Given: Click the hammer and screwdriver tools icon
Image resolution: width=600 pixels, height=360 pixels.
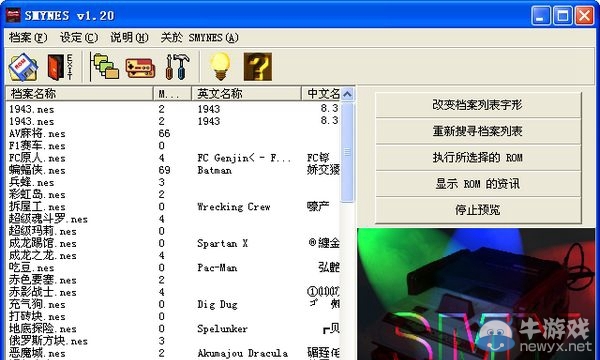Looking at the screenshot, I should click(177, 67).
